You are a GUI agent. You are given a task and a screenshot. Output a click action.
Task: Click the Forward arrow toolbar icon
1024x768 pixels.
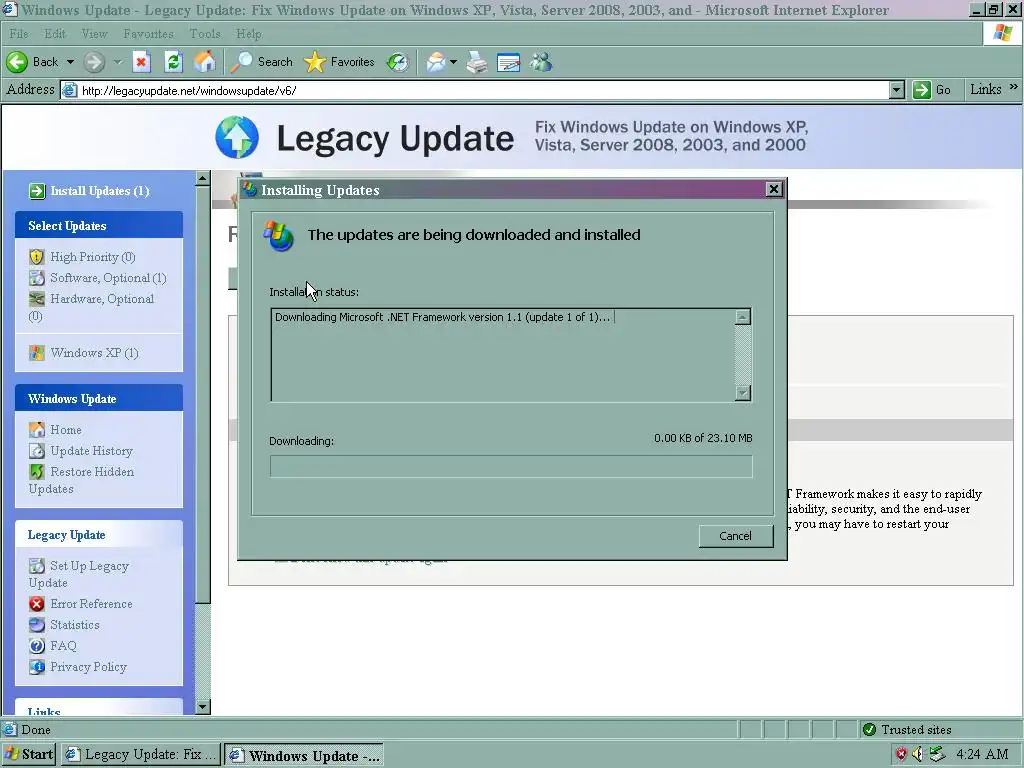[x=94, y=62]
